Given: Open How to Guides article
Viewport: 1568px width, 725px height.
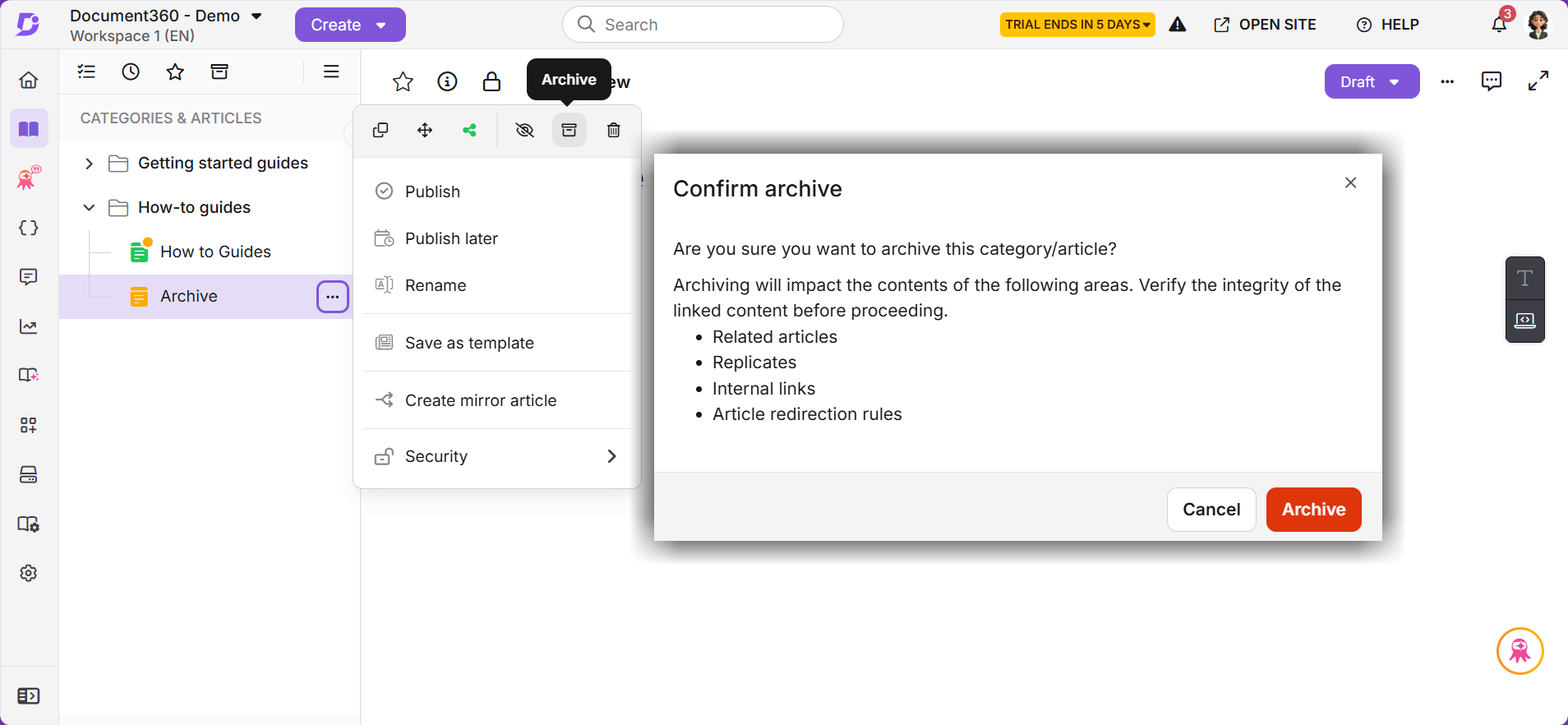Looking at the screenshot, I should tap(215, 252).
